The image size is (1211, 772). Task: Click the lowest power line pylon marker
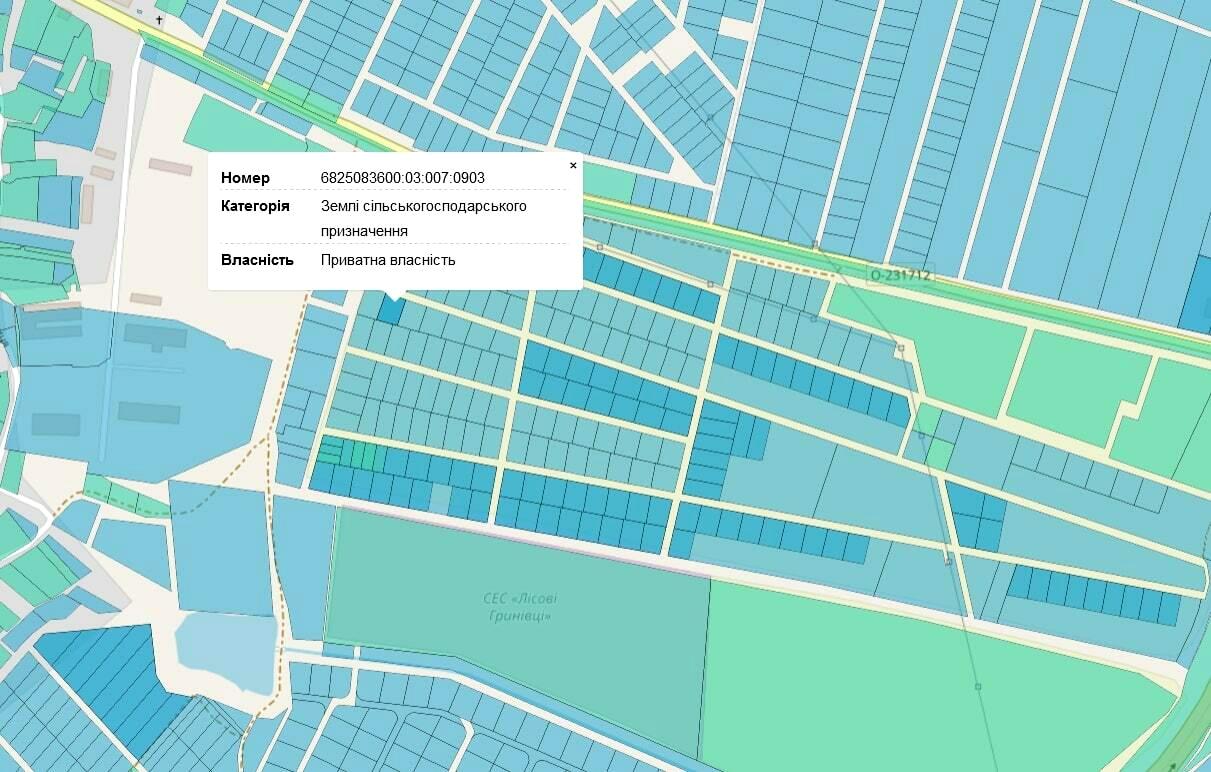(978, 686)
